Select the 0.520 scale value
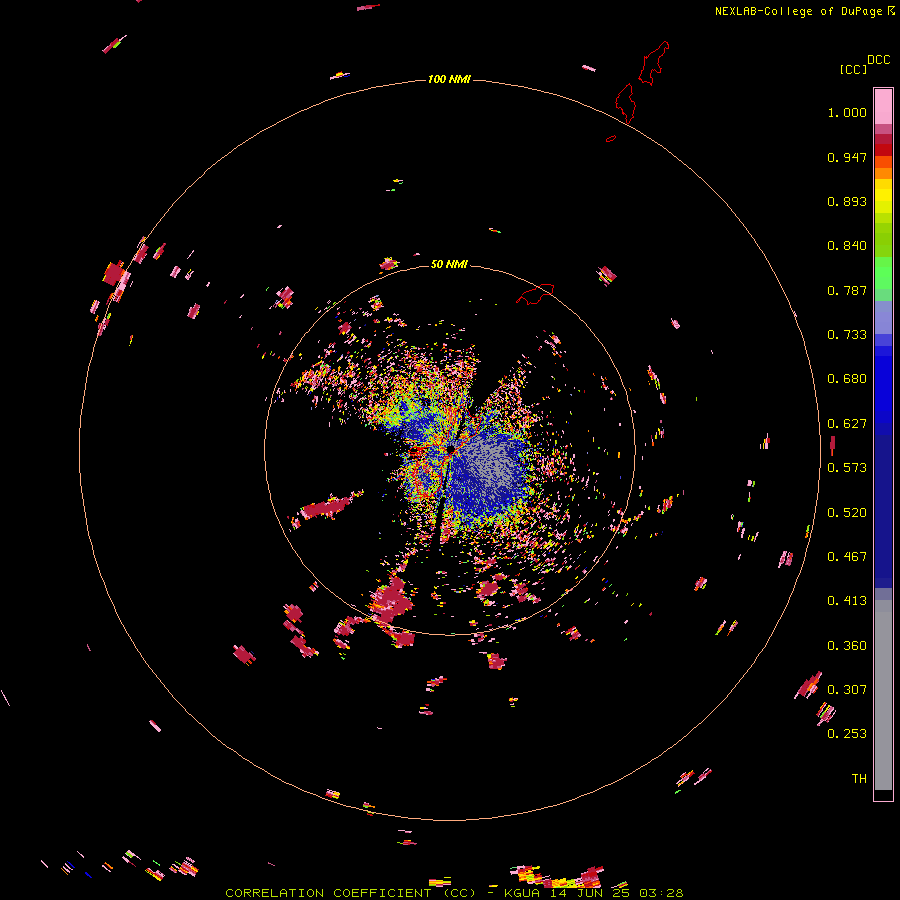Viewport: 900px width, 900px height. 847,513
